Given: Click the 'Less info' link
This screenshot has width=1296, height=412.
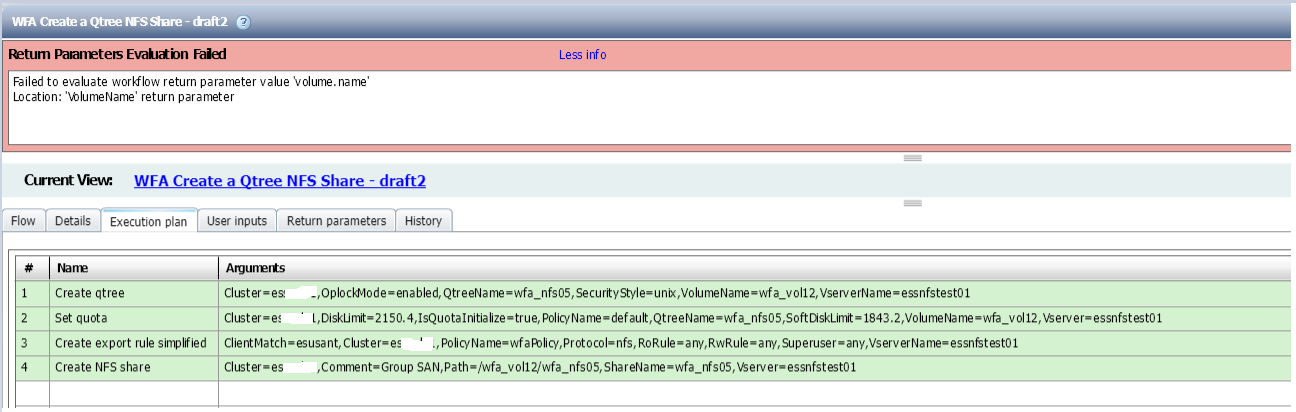Looking at the screenshot, I should point(583,55).
